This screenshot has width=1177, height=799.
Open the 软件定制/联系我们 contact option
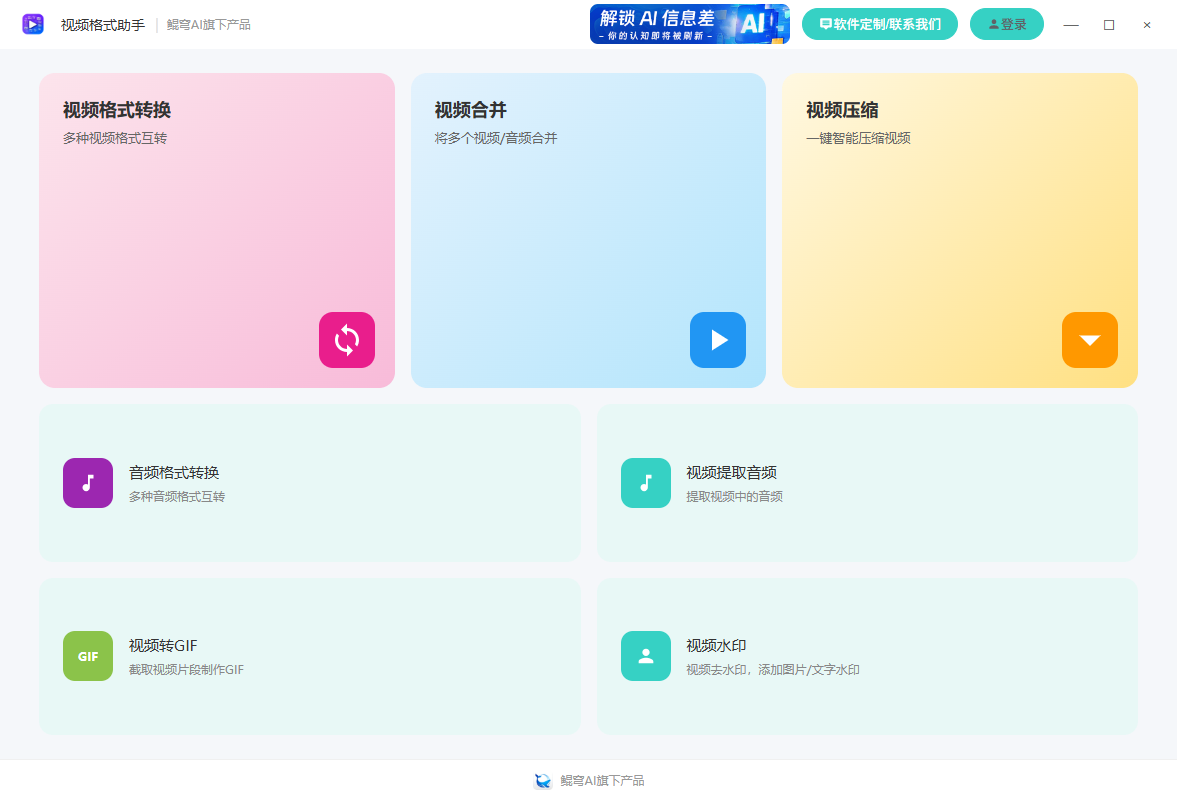pos(880,23)
